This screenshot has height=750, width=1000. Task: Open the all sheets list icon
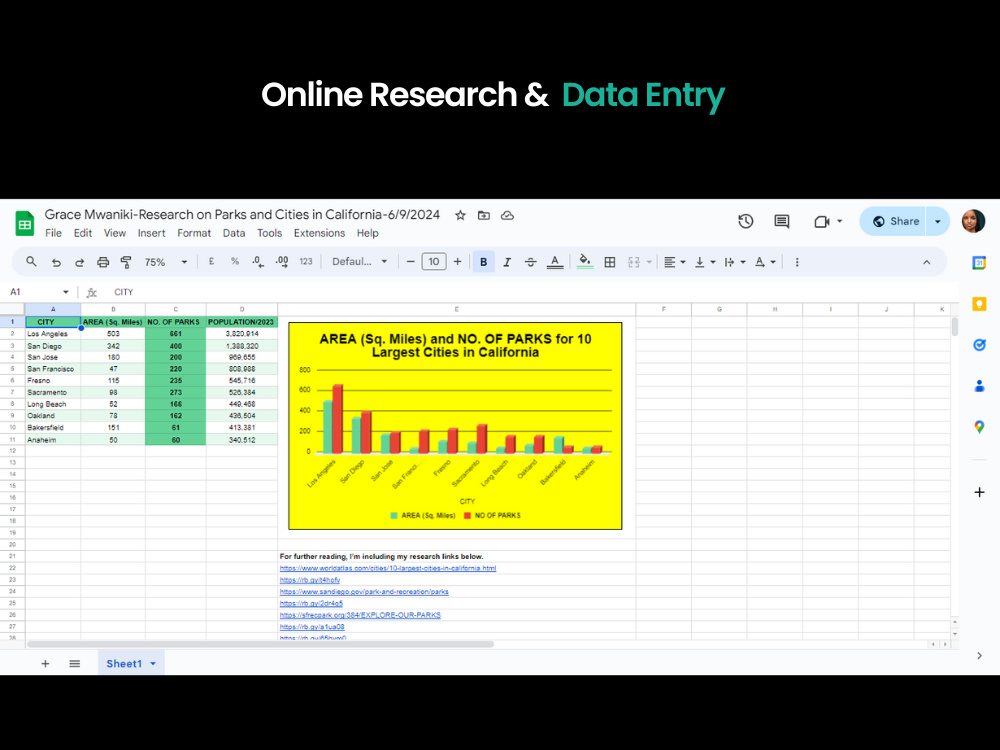[x=75, y=664]
